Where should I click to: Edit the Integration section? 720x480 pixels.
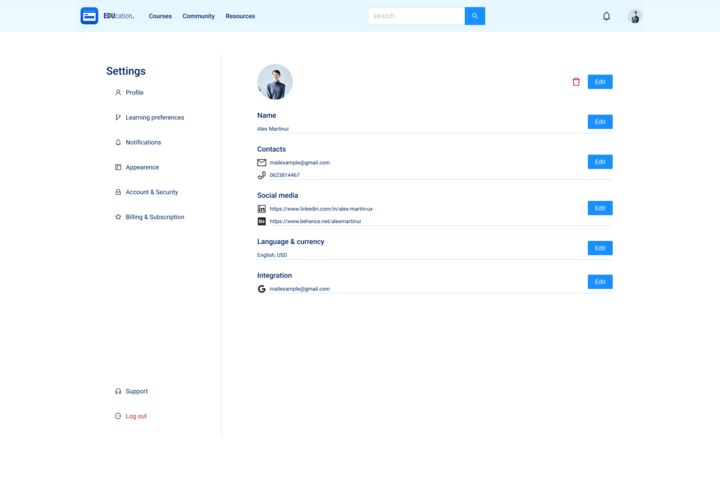[x=600, y=282]
